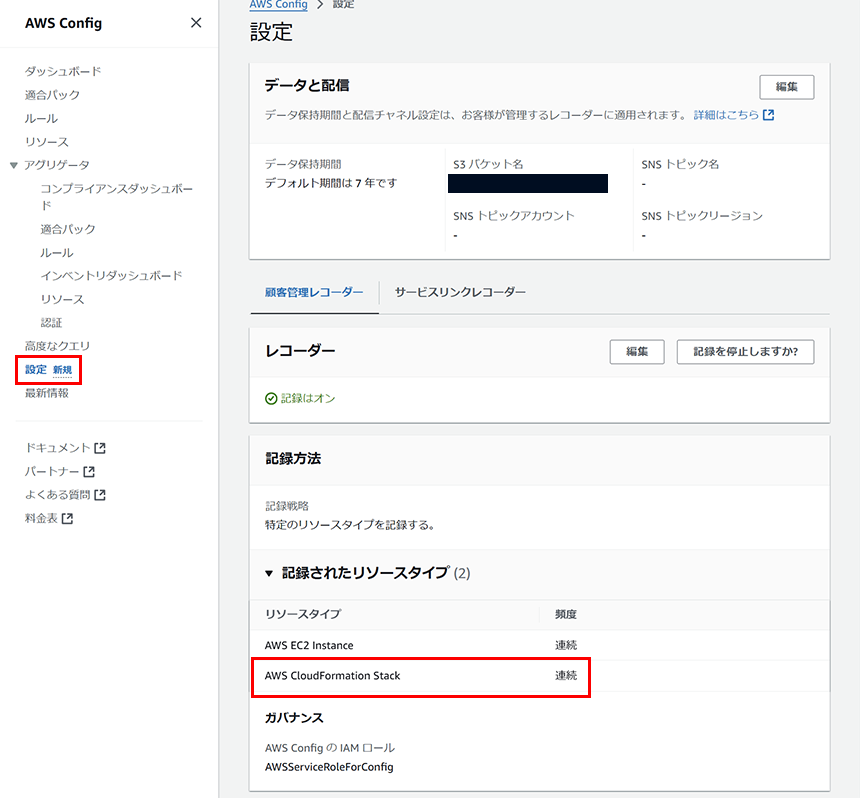Switch to the サービスリンクレコーダー tab
The image size is (860, 798).
(x=460, y=292)
